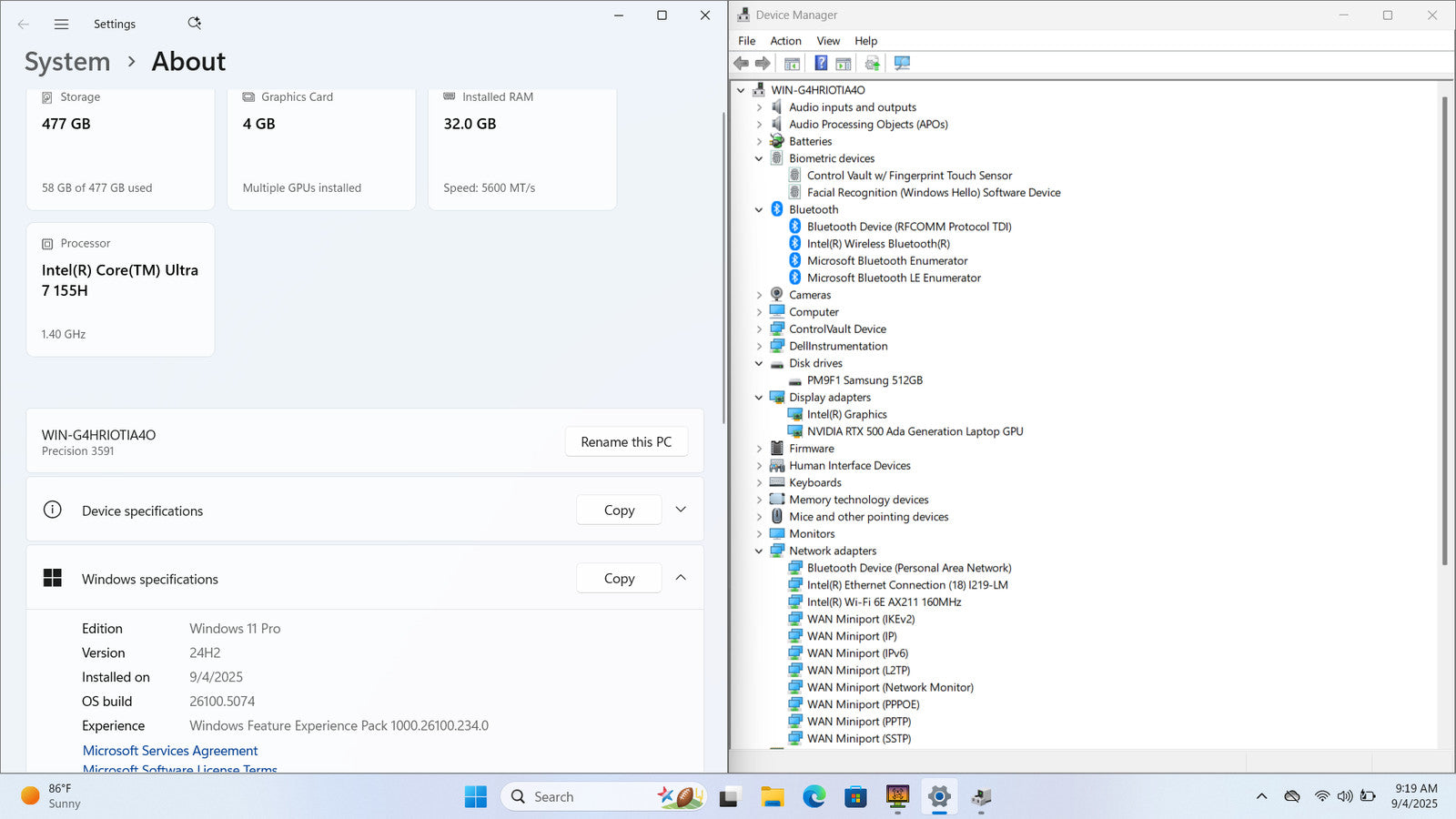The width and height of the screenshot is (1456, 819).
Task: Expand the Device specifications section
Action: point(681,510)
